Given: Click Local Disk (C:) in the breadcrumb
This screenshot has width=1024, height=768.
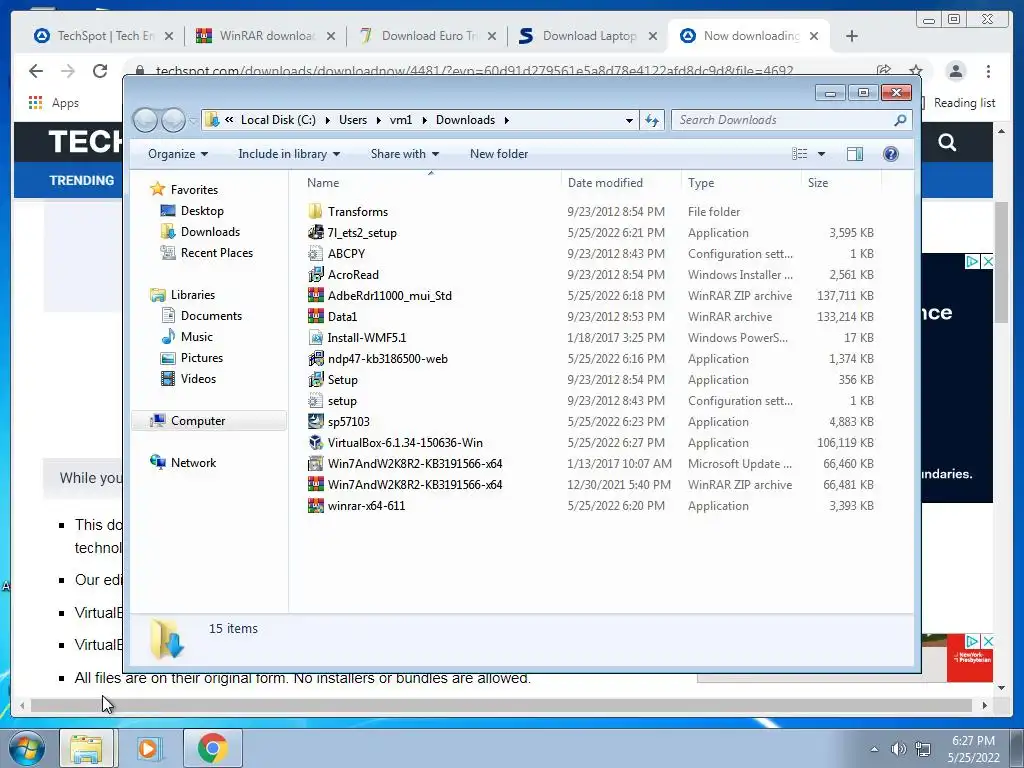Looking at the screenshot, I should pos(278,120).
